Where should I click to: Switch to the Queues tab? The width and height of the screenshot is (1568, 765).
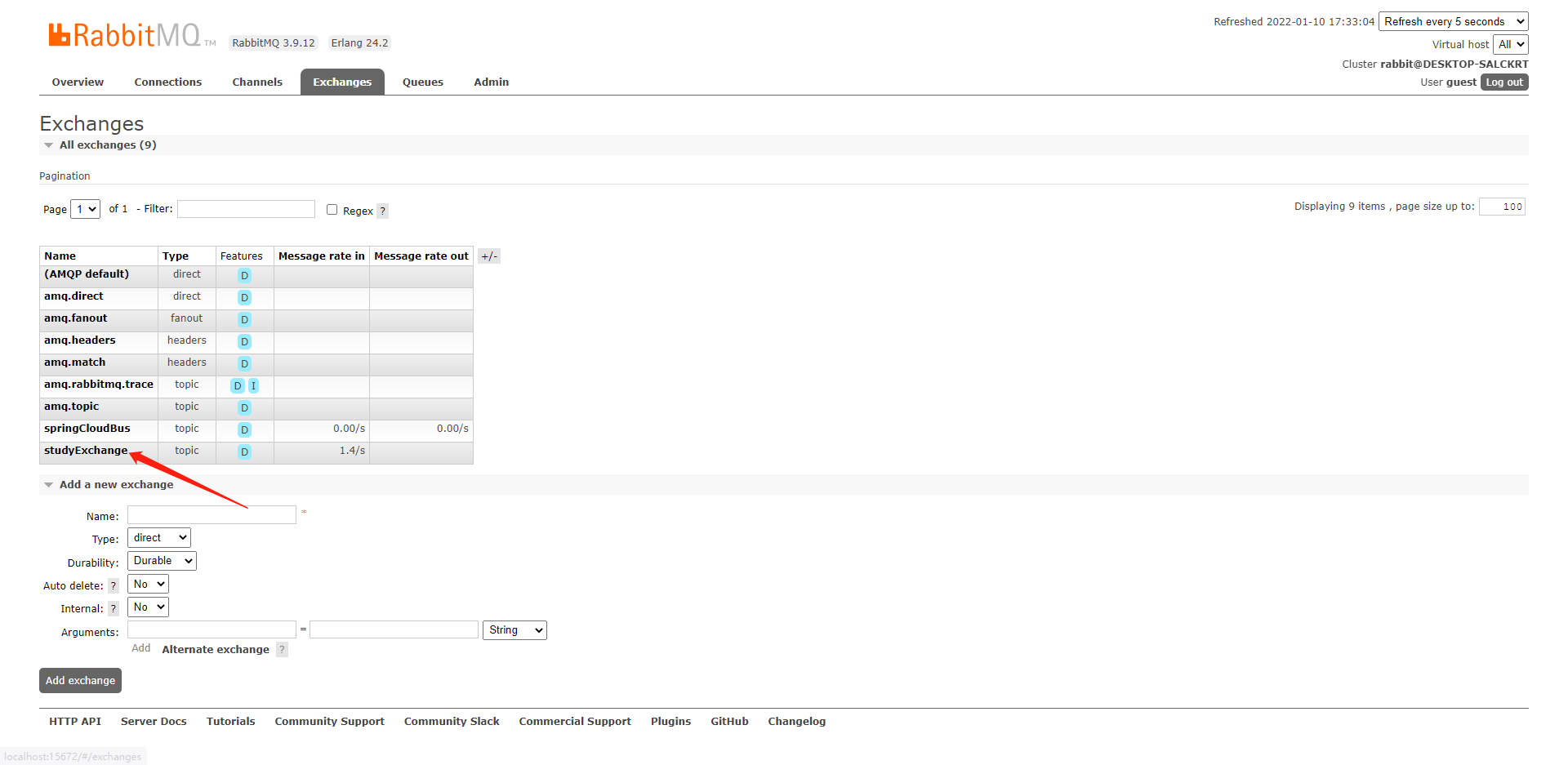pos(423,82)
